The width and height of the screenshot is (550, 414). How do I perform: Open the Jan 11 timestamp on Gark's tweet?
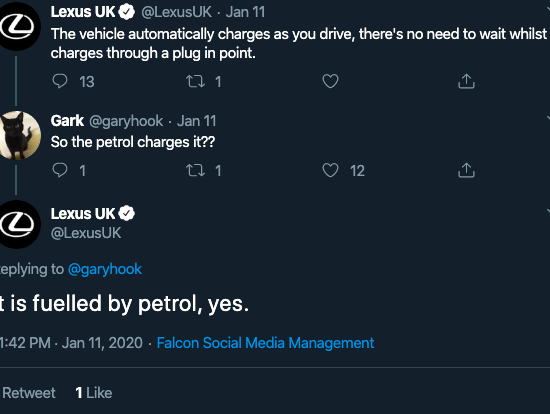[x=196, y=121]
